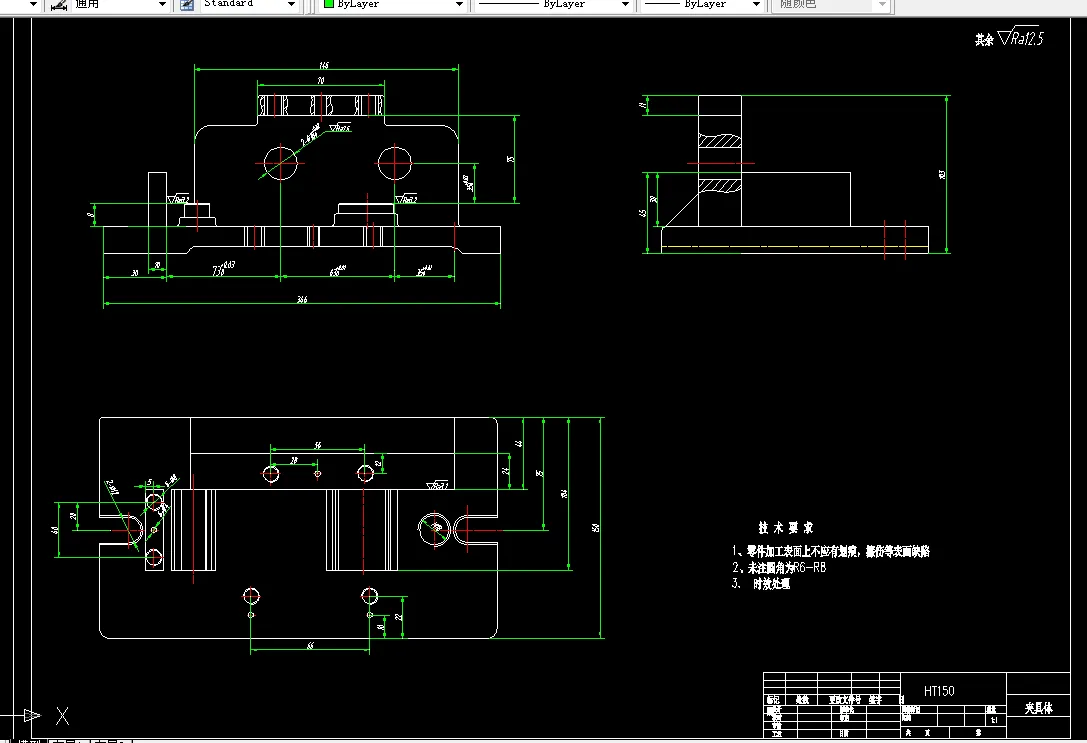This screenshot has width=1087, height=743.
Task: Click the table style icon beside Standard
Action: click(x=186, y=4)
